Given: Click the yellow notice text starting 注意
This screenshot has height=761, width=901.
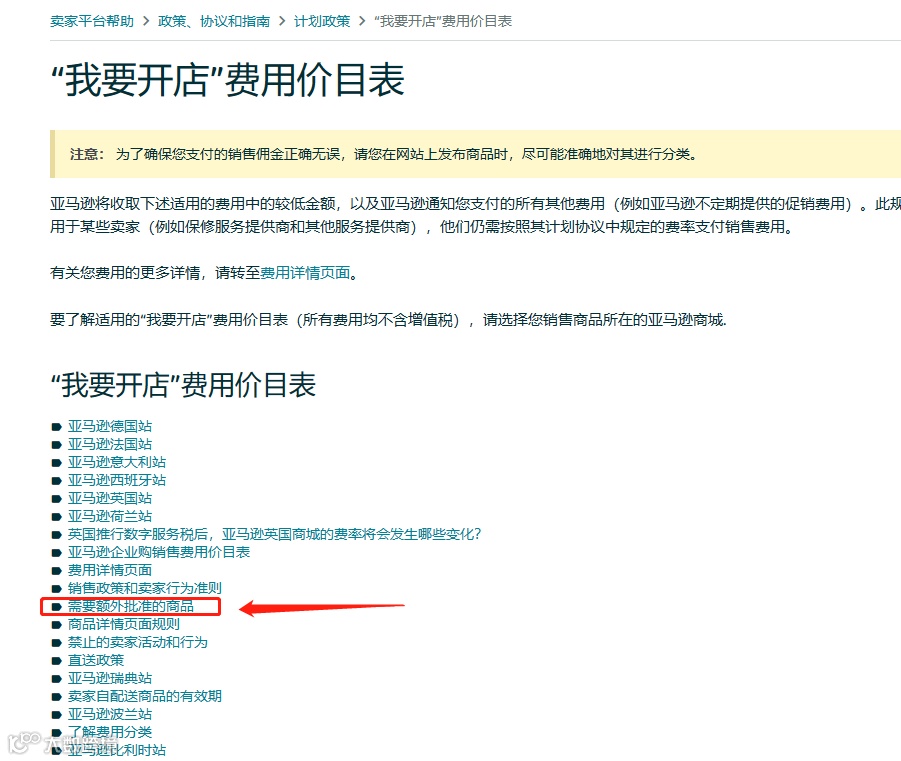Looking at the screenshot, I should click(x=383, y=154).
